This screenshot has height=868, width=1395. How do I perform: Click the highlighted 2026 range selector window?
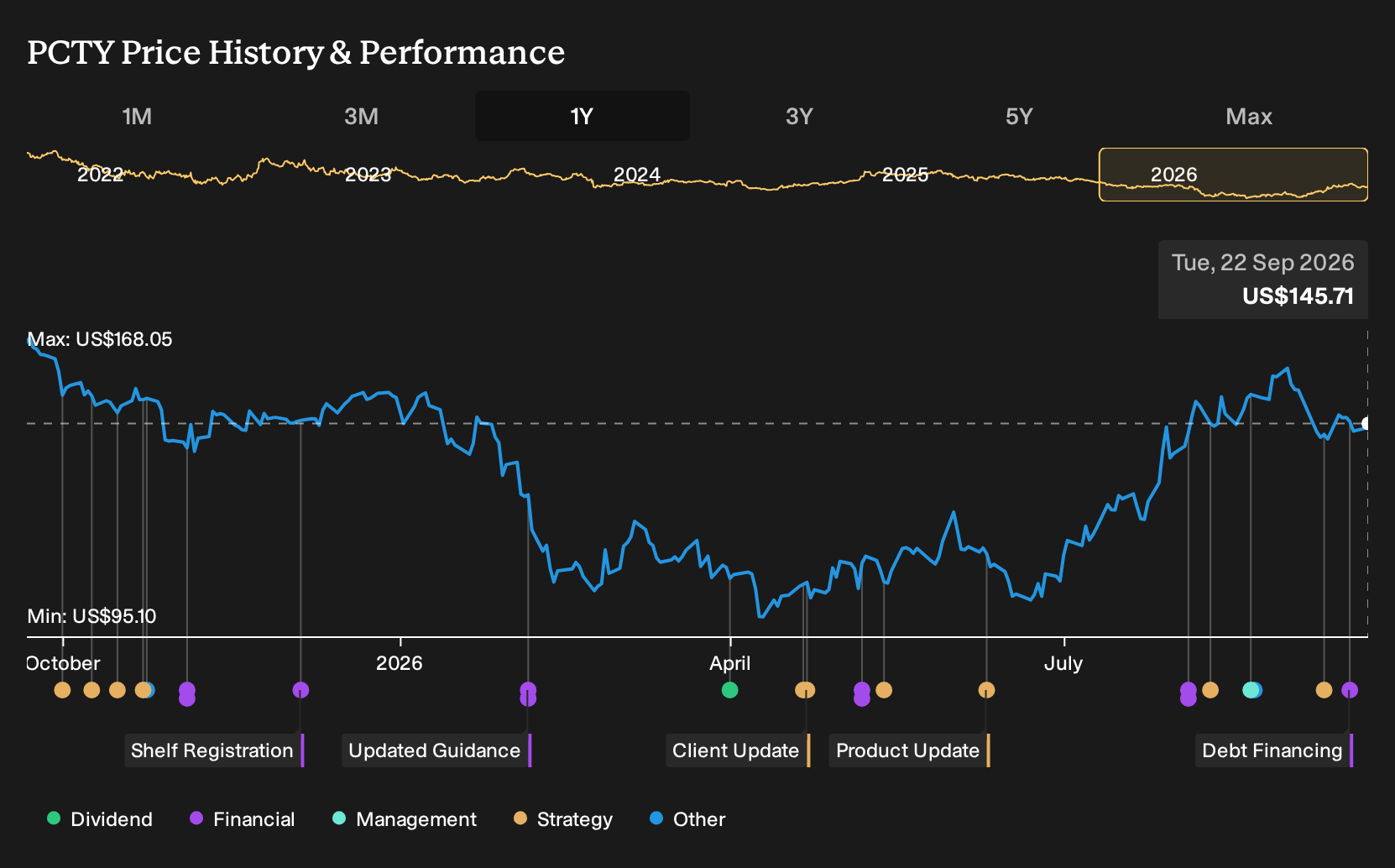pyautogui.click(x=1233, y=175)
